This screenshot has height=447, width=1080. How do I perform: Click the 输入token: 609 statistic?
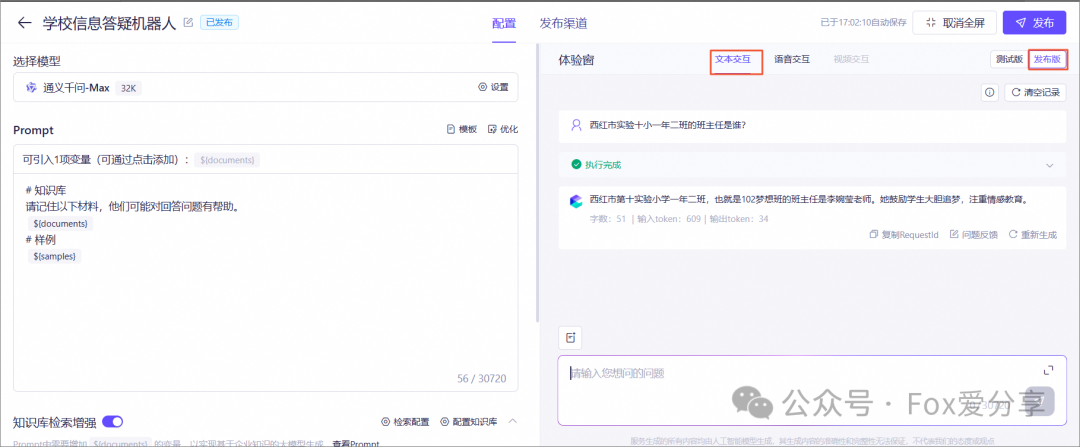pos(669,219)
